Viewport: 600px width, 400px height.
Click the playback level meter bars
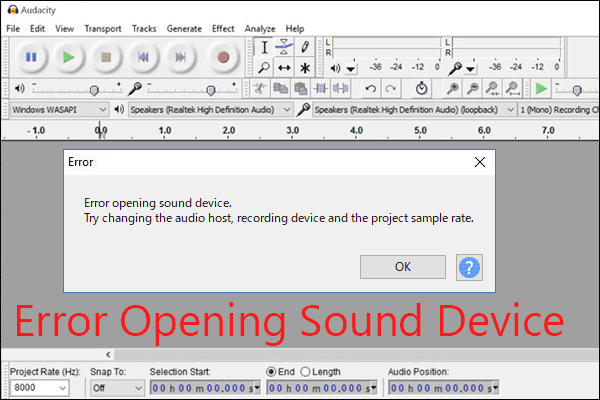pyautogui.click(x=386, y=47)
